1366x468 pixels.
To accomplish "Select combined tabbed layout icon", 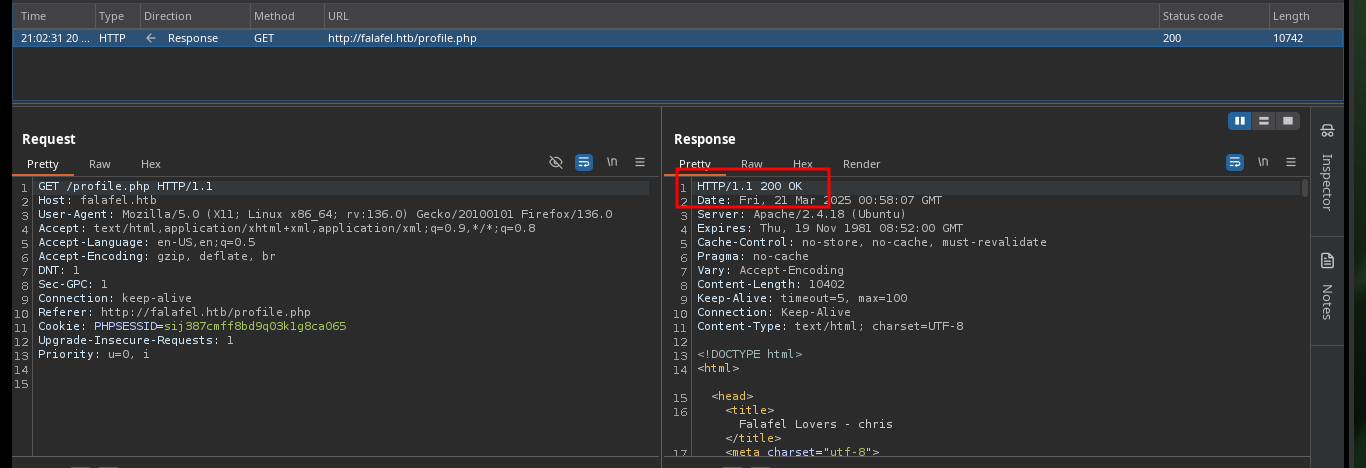I will pos(1288,121).
